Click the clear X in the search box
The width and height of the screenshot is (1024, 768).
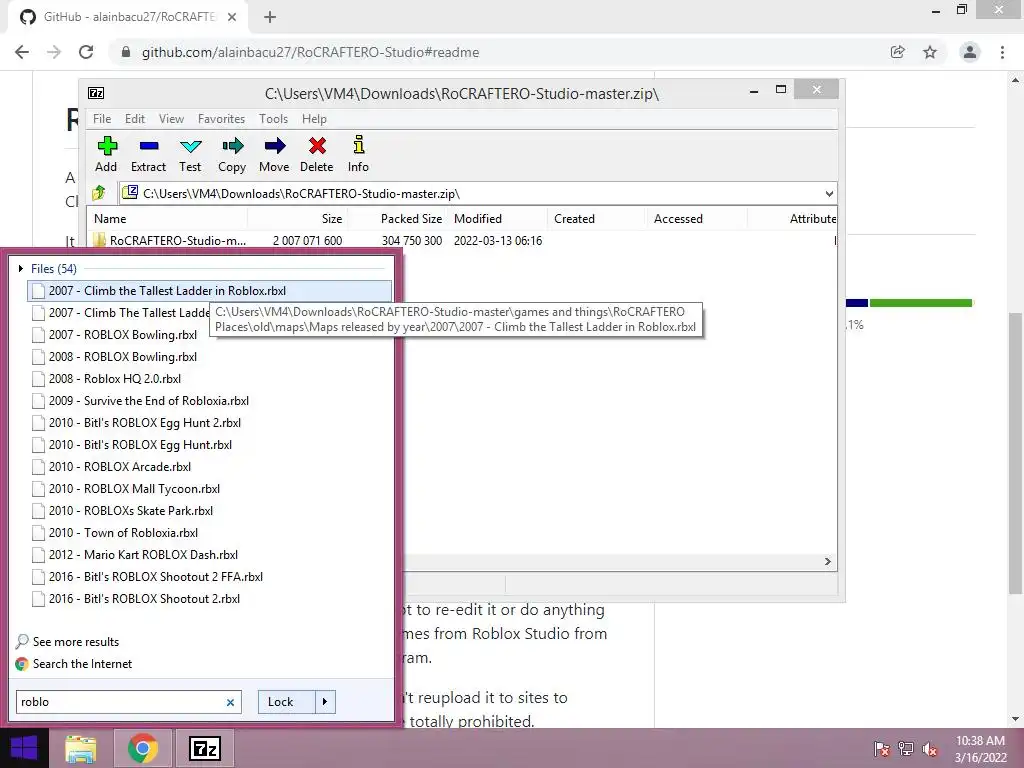point(231,702)
